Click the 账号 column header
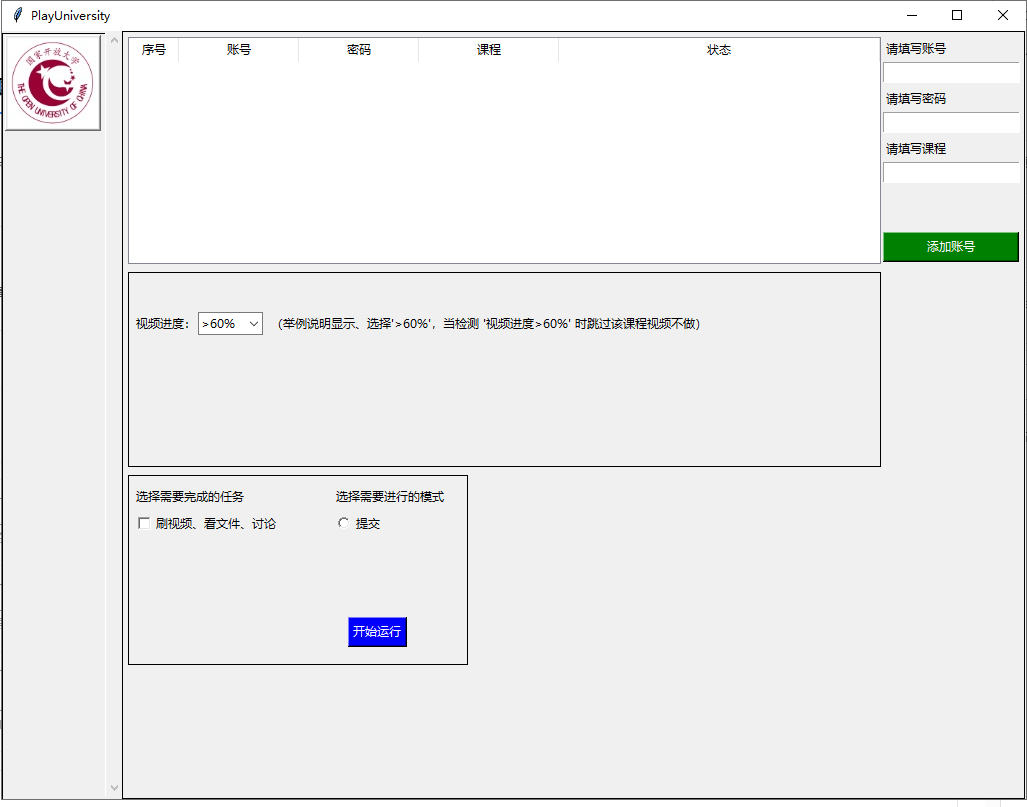This screenshot has height=807, width=1027. pos(238,50)
